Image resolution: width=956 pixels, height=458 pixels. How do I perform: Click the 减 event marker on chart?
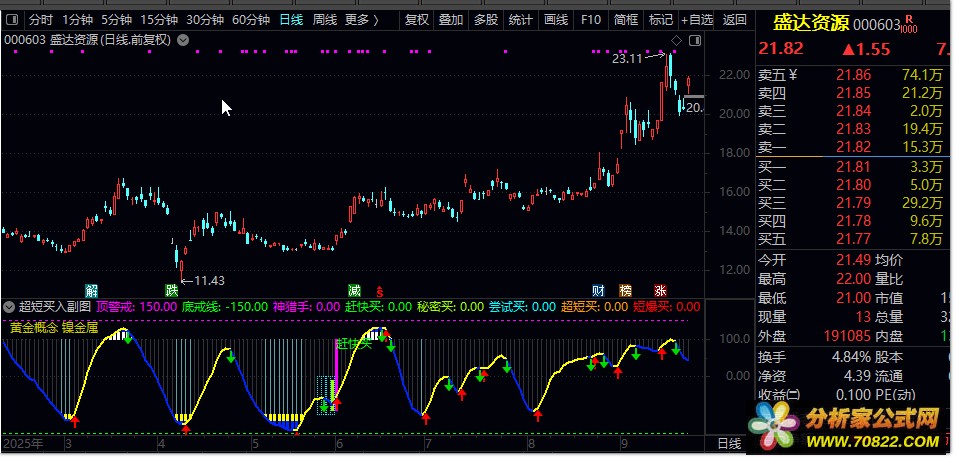(x=354, y=290)
